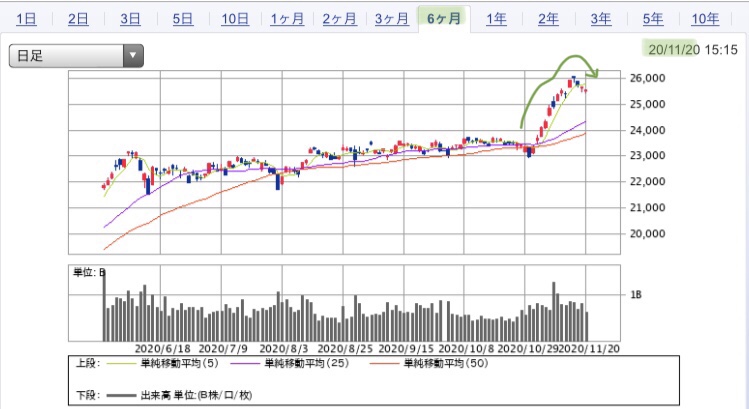The image size is (749, 409).
Task: Click the 2020/6/18 date label
Action: [x=162, y=349]
